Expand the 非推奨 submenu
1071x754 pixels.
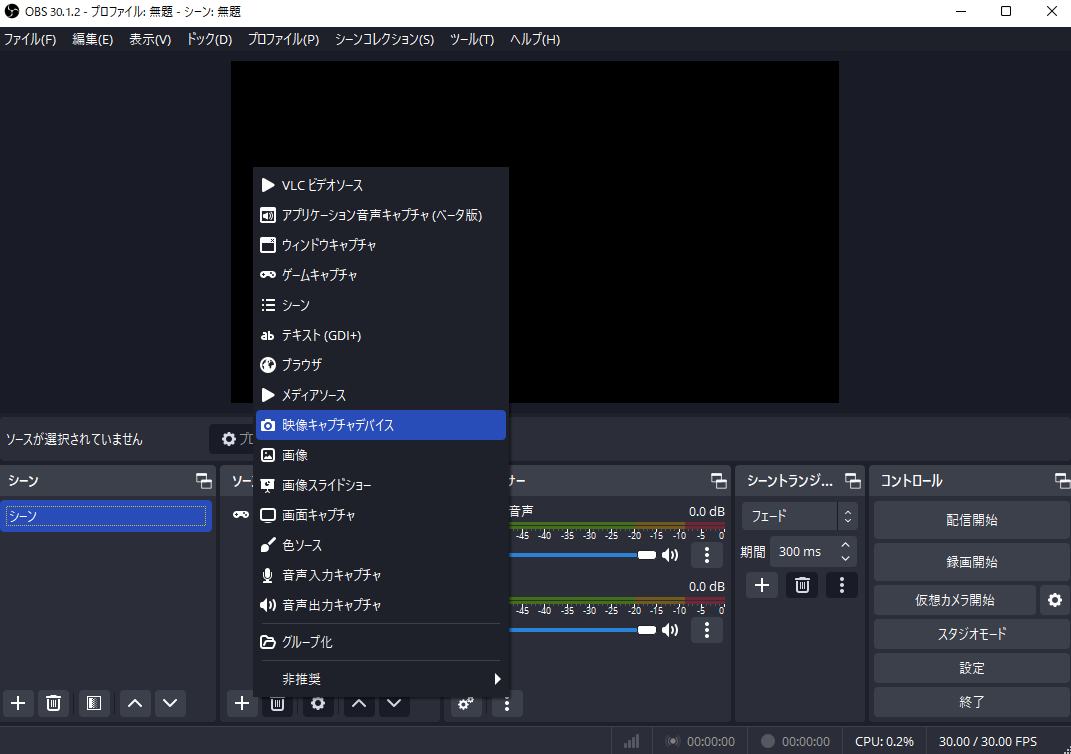point(380,678)
